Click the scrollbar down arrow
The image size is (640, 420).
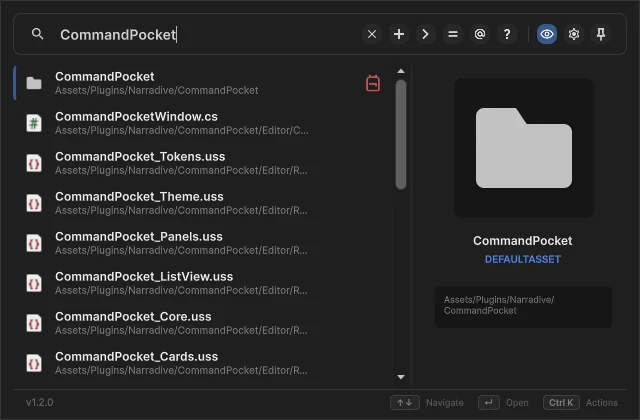click(401, 377)
